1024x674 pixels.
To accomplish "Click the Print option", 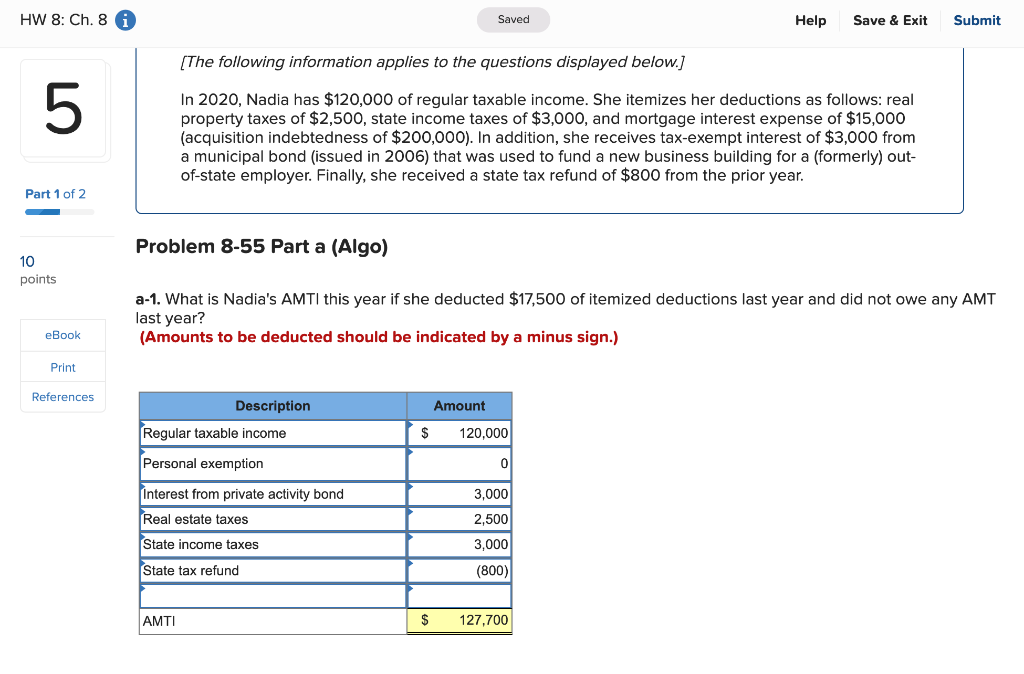I will pos(62,366).
